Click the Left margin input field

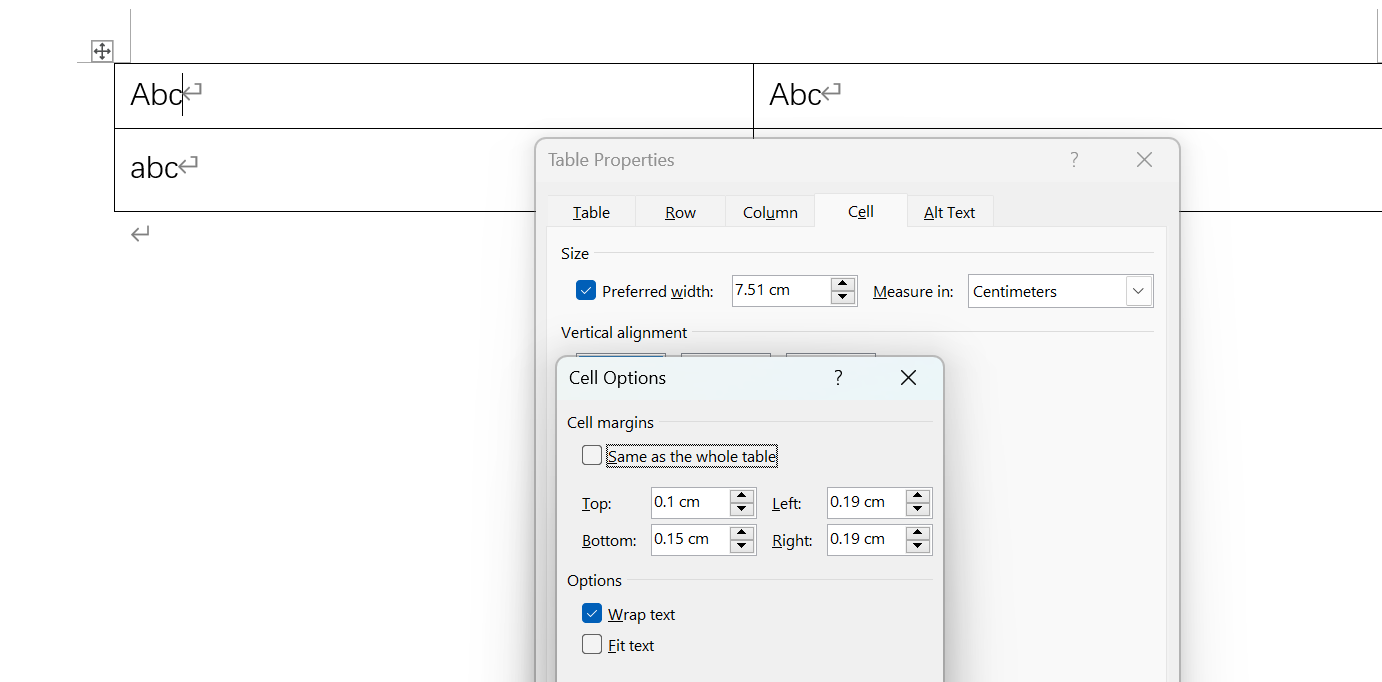pos(866,502)
